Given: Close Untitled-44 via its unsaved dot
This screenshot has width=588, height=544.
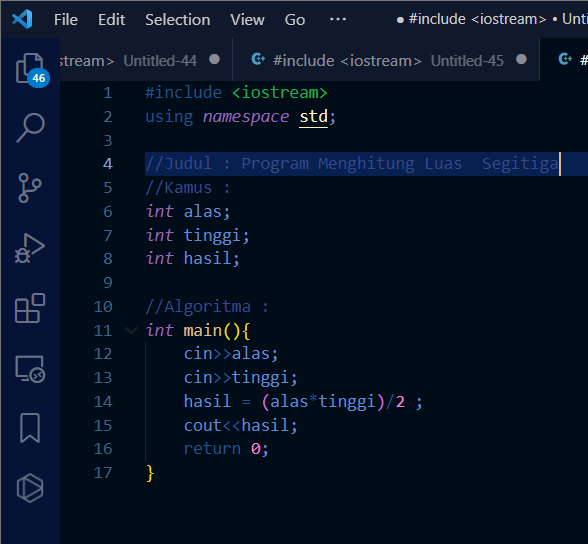Looking at the screenshot, I should click(214, 59).
